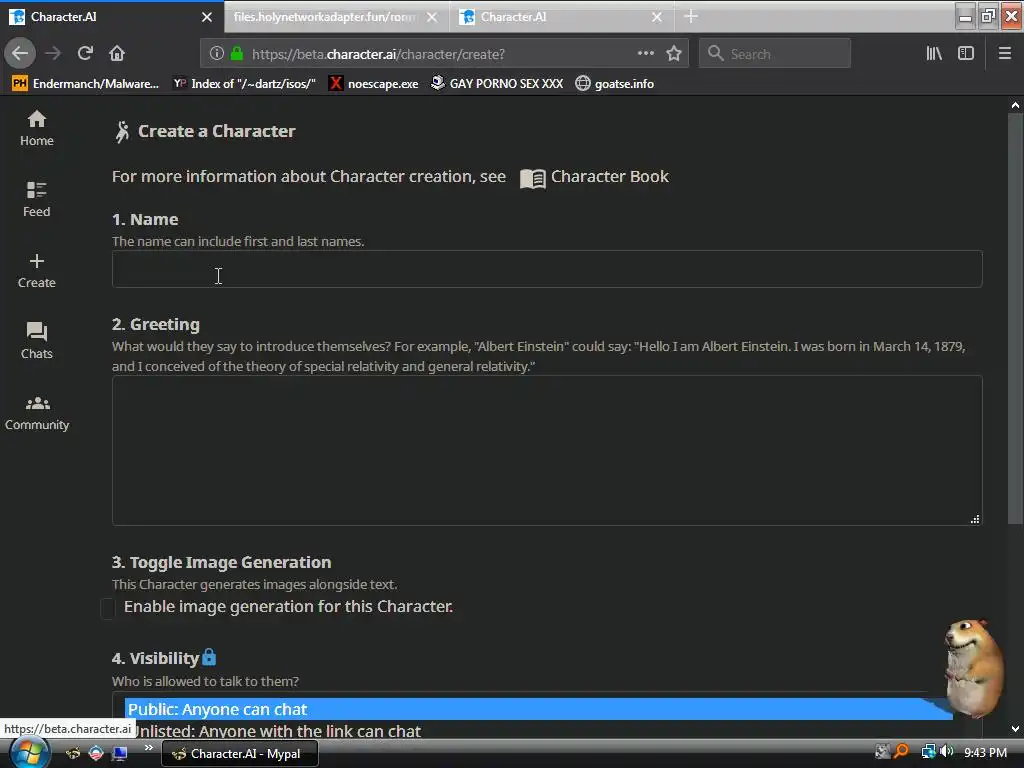The width and height of the screenshot is (1024, 768).
Task: Open the Character Book link
Action: click(x=594, y=177)
